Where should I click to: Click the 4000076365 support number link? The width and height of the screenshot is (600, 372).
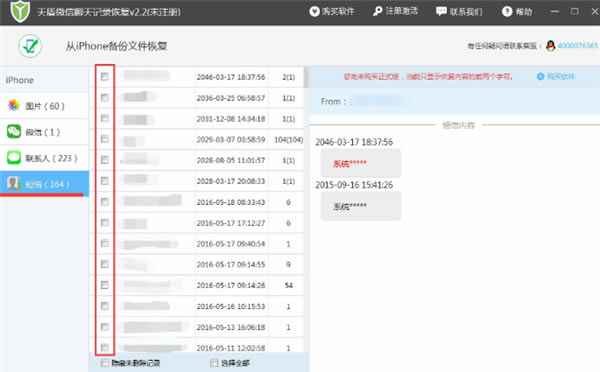(x=577, y=46)
